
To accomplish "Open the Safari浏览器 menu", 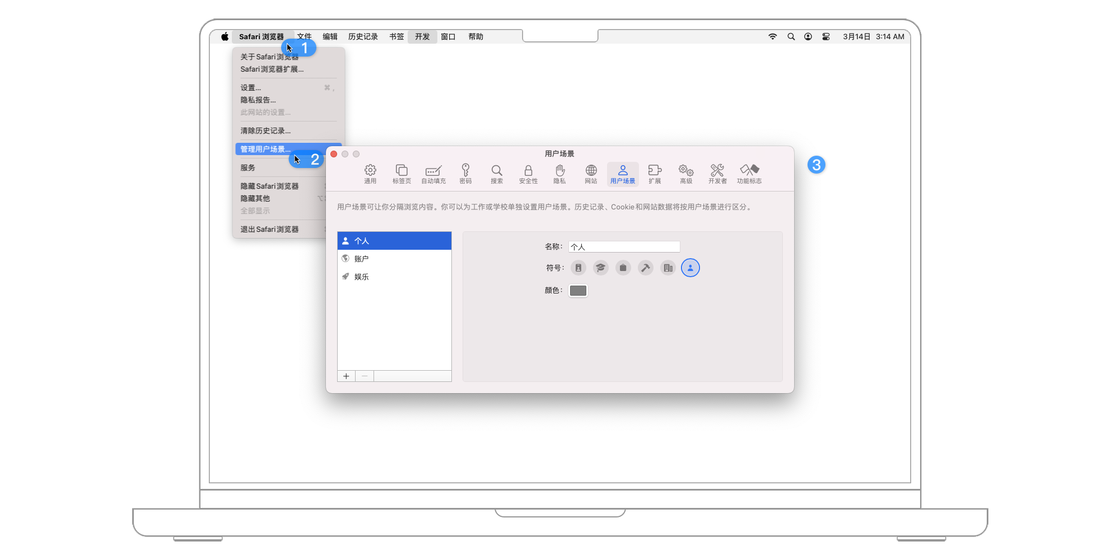I will point(261,36).
